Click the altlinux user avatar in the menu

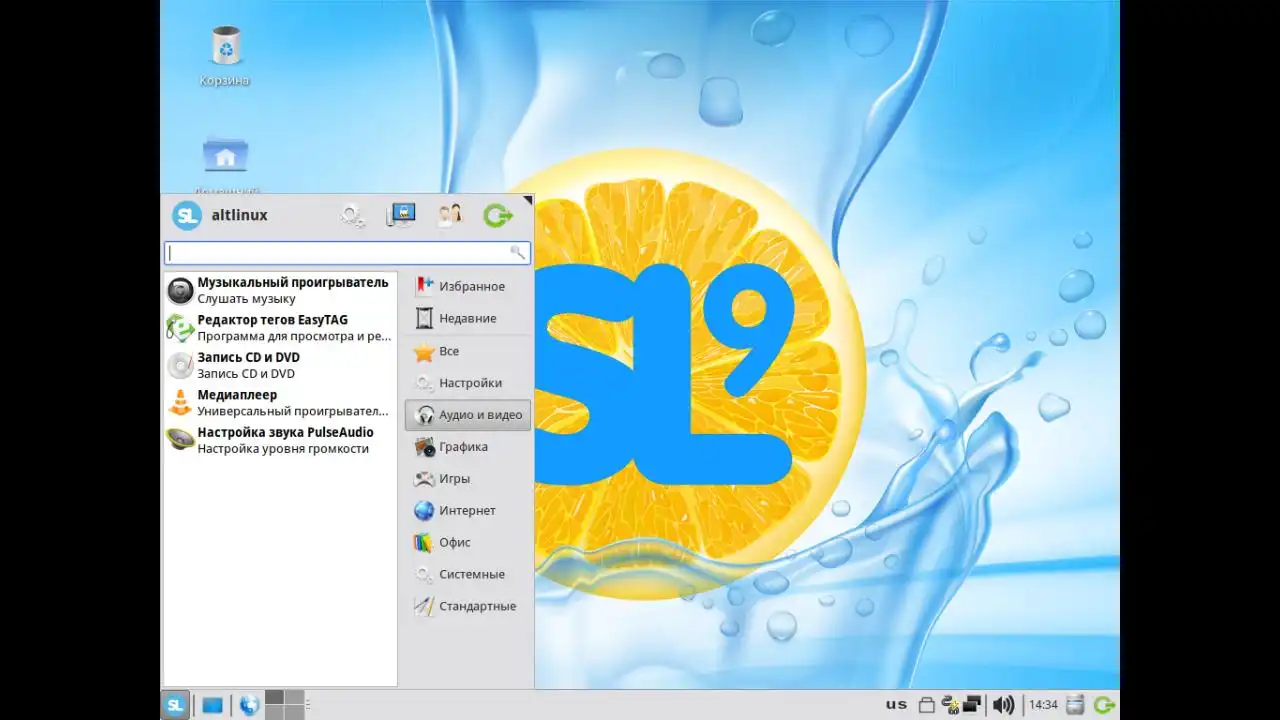click(x=186, y=215)
